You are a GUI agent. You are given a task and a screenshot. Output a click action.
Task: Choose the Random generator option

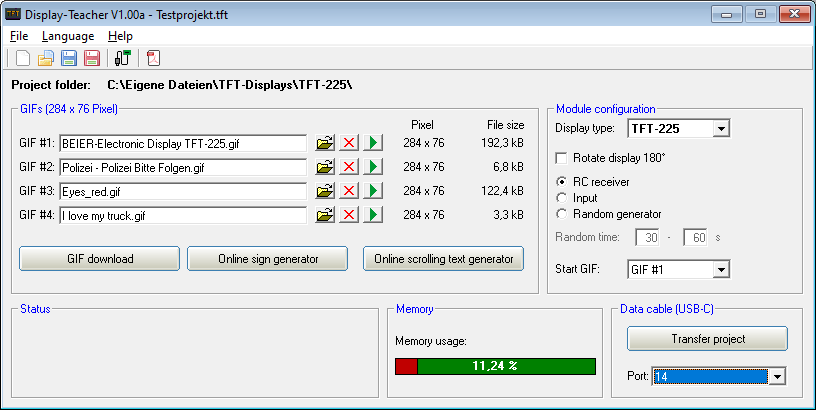tap(561, 214)
